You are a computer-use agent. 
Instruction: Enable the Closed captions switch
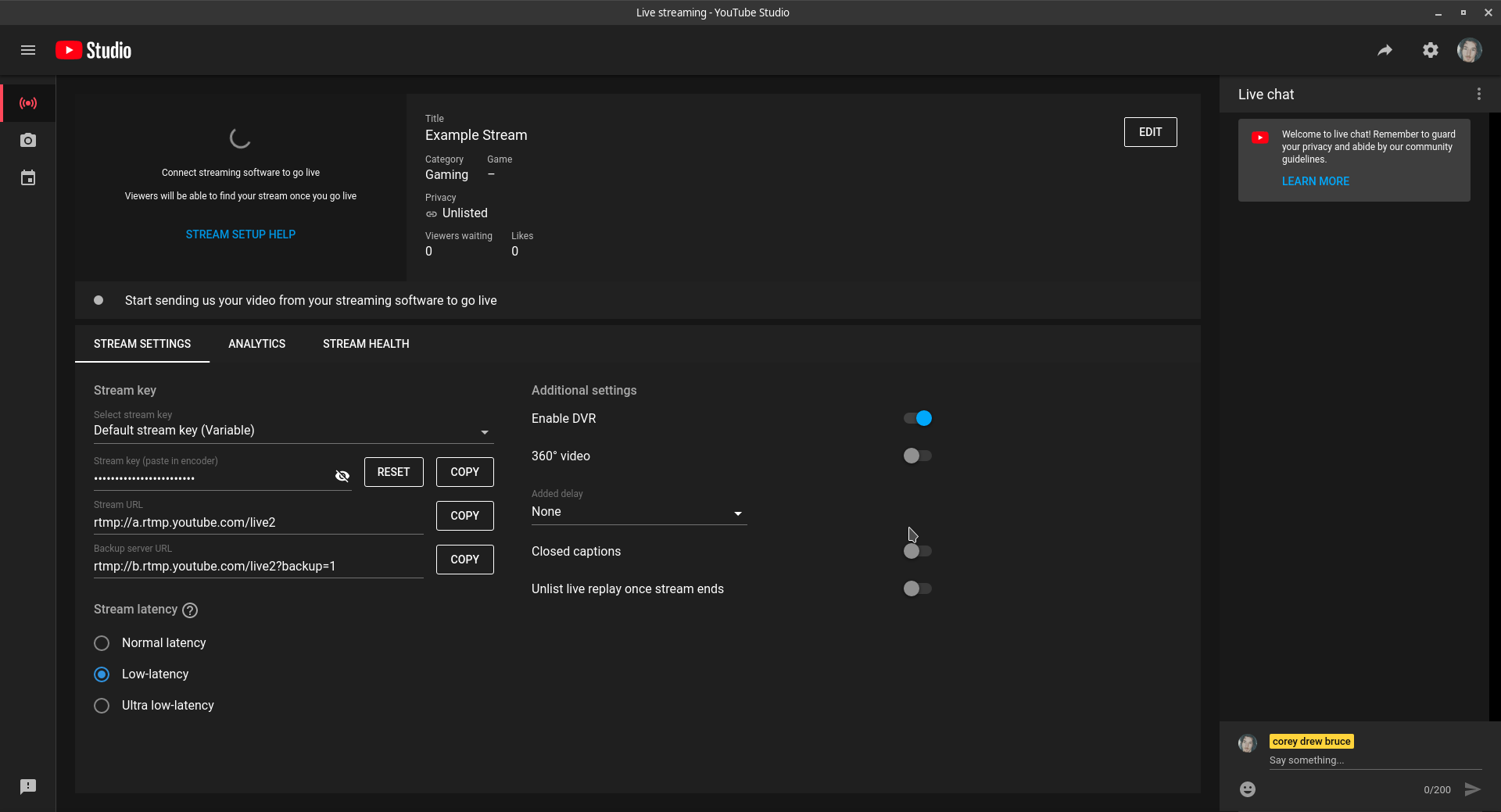click(x=918, y=551)
